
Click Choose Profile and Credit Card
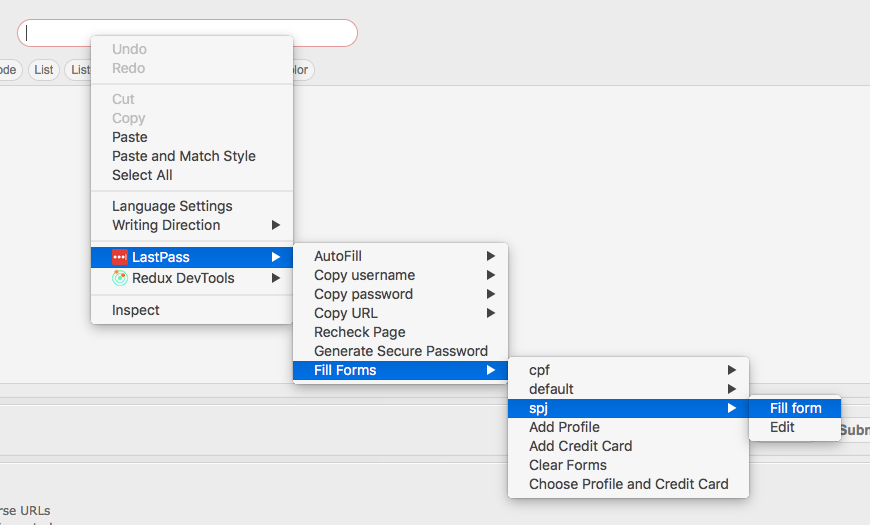(628, 484)
